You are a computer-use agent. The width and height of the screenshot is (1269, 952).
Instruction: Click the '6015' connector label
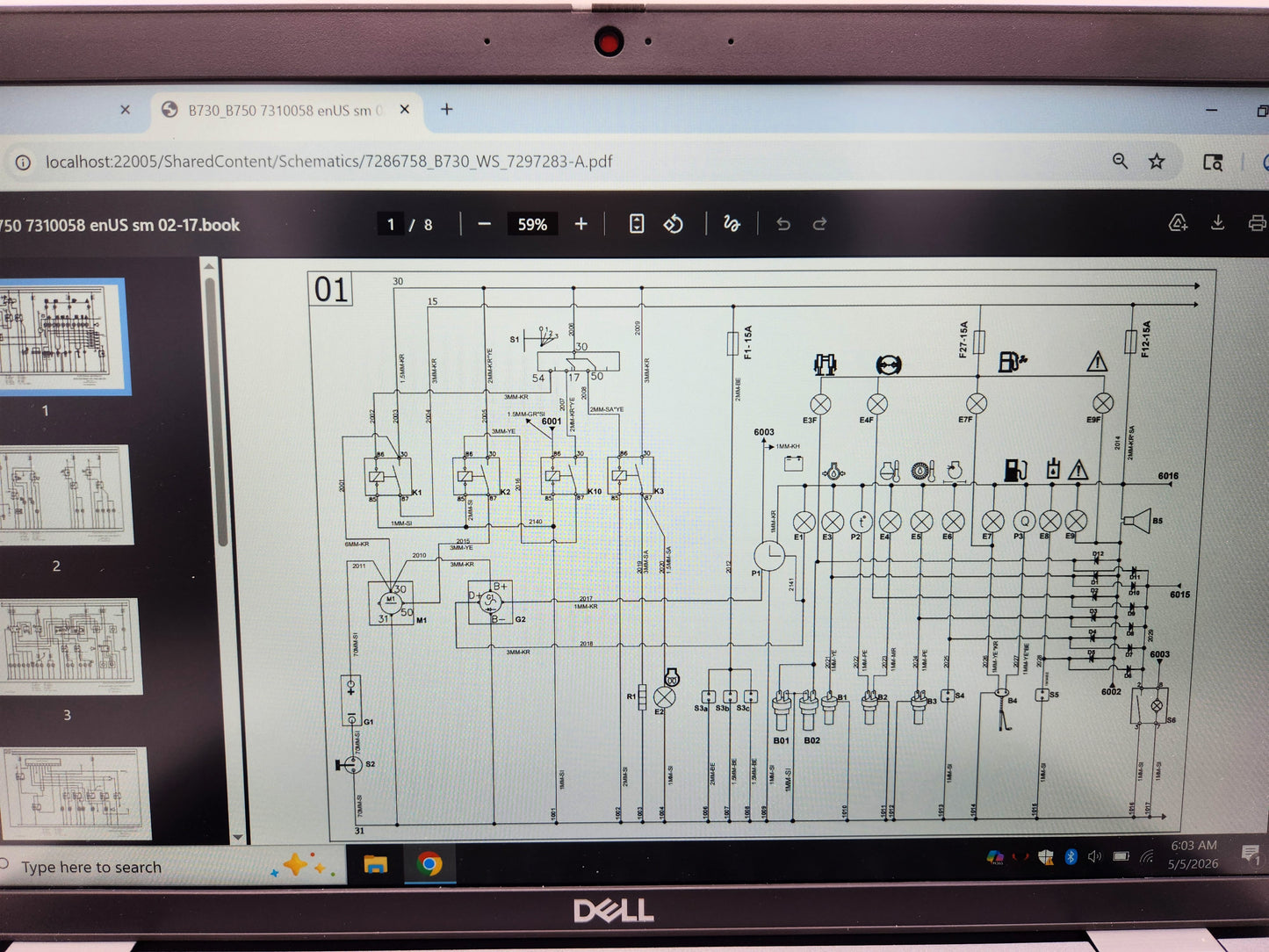[1179, 595]
